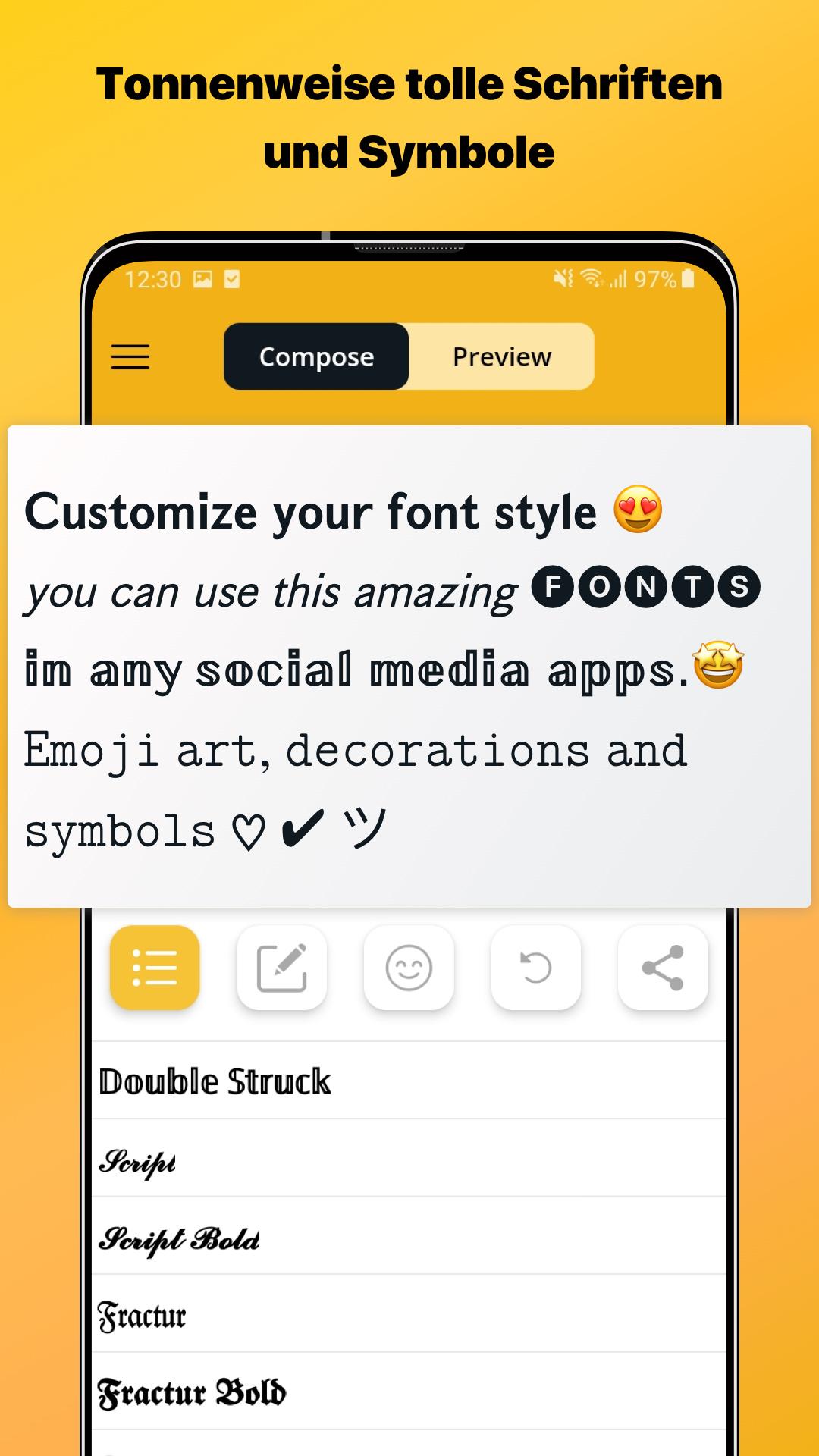Open the hamburger navigation menu
This screenshot has width=819, height=1456.
click(x=130, y=356)
